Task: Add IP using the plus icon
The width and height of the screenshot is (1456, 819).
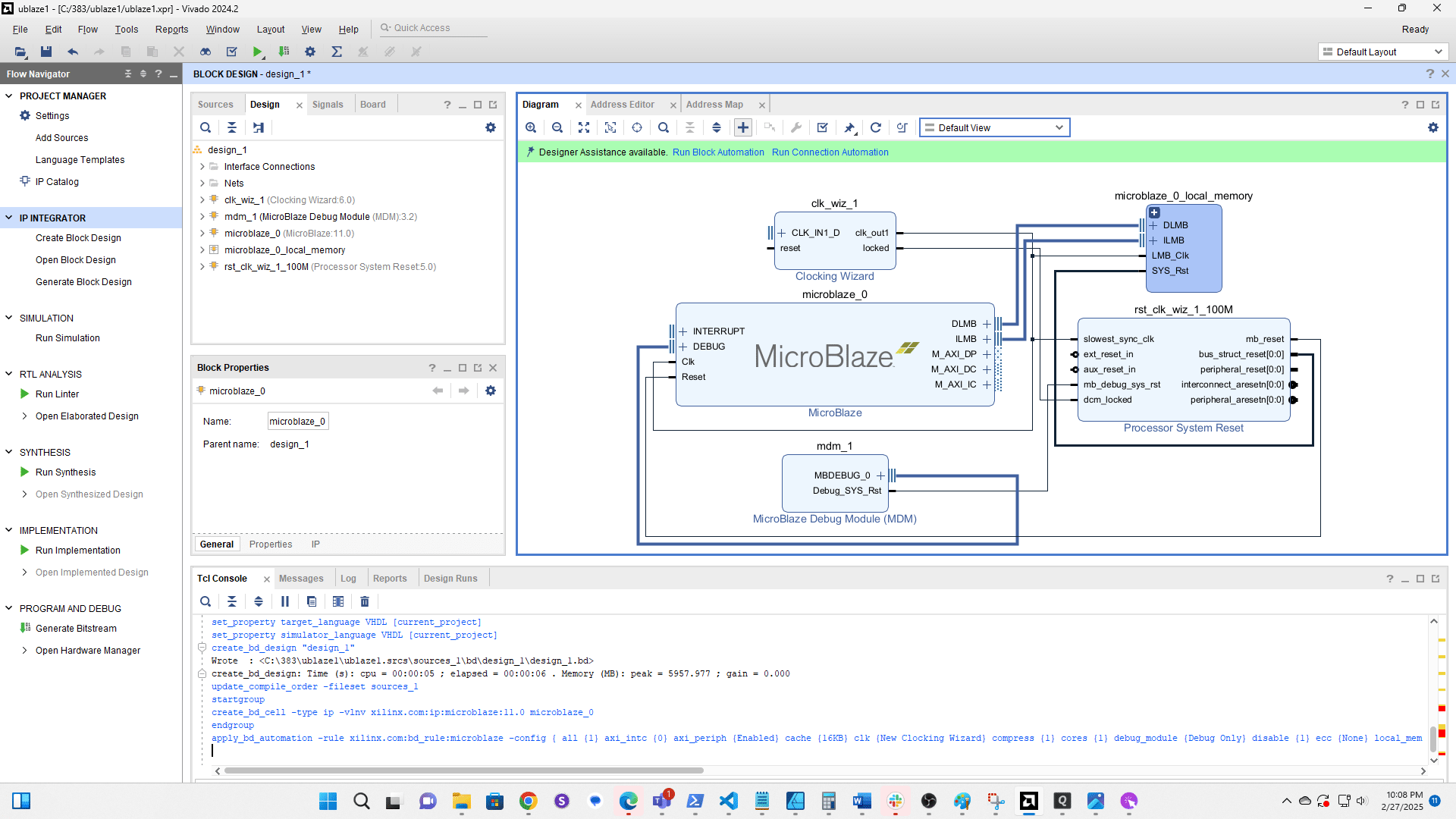Action: (742, 127)
